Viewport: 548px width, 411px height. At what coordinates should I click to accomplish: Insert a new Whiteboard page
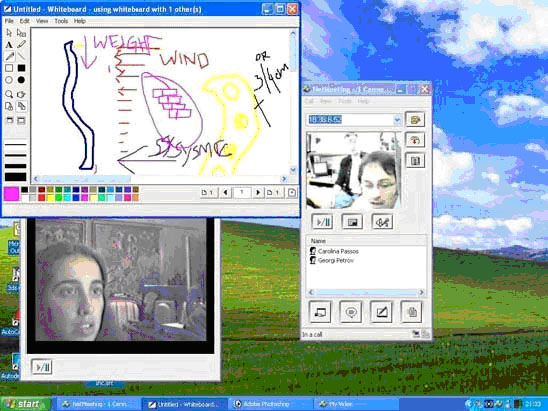(291, 193)
